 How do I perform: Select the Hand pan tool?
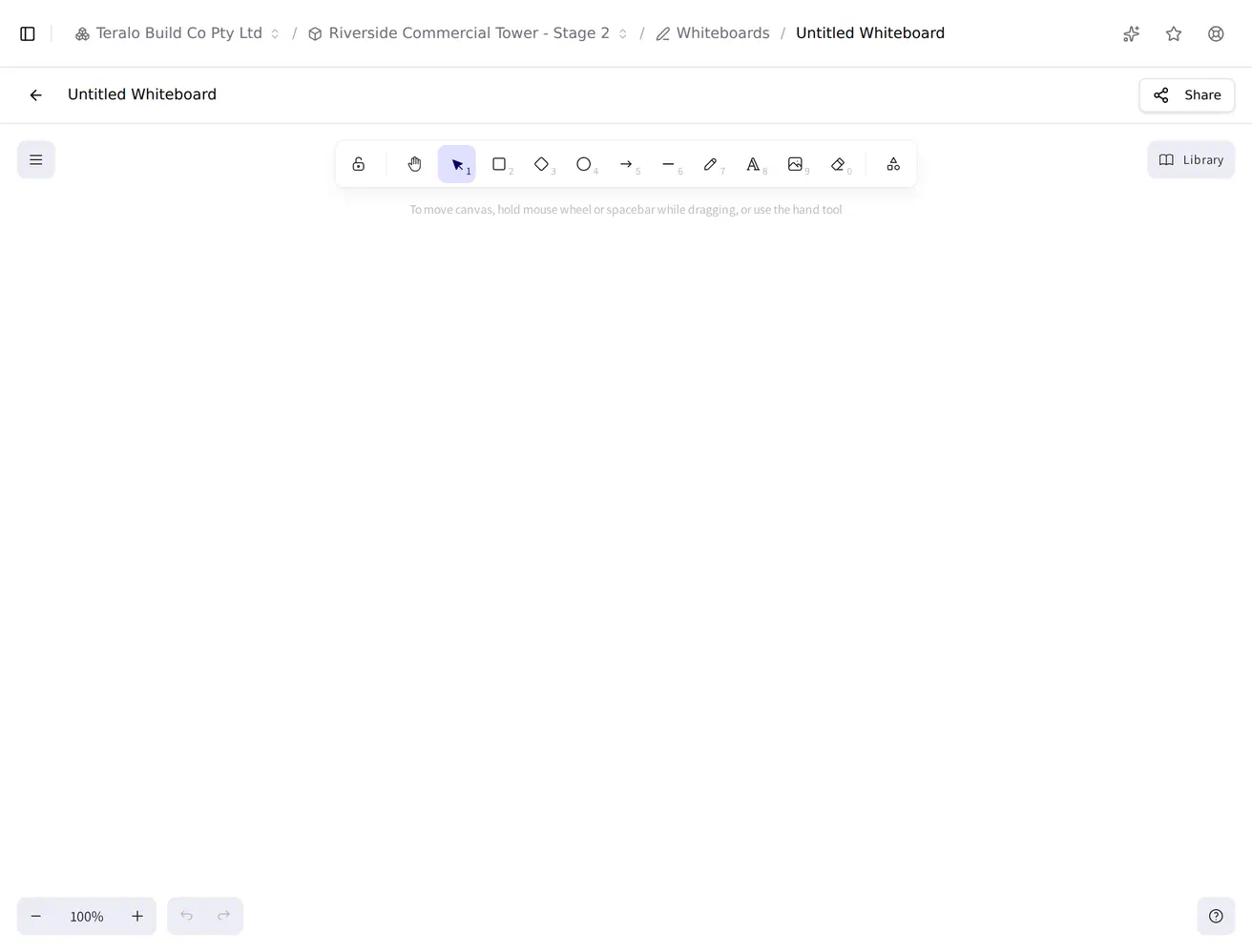click(x=414, y=164)
